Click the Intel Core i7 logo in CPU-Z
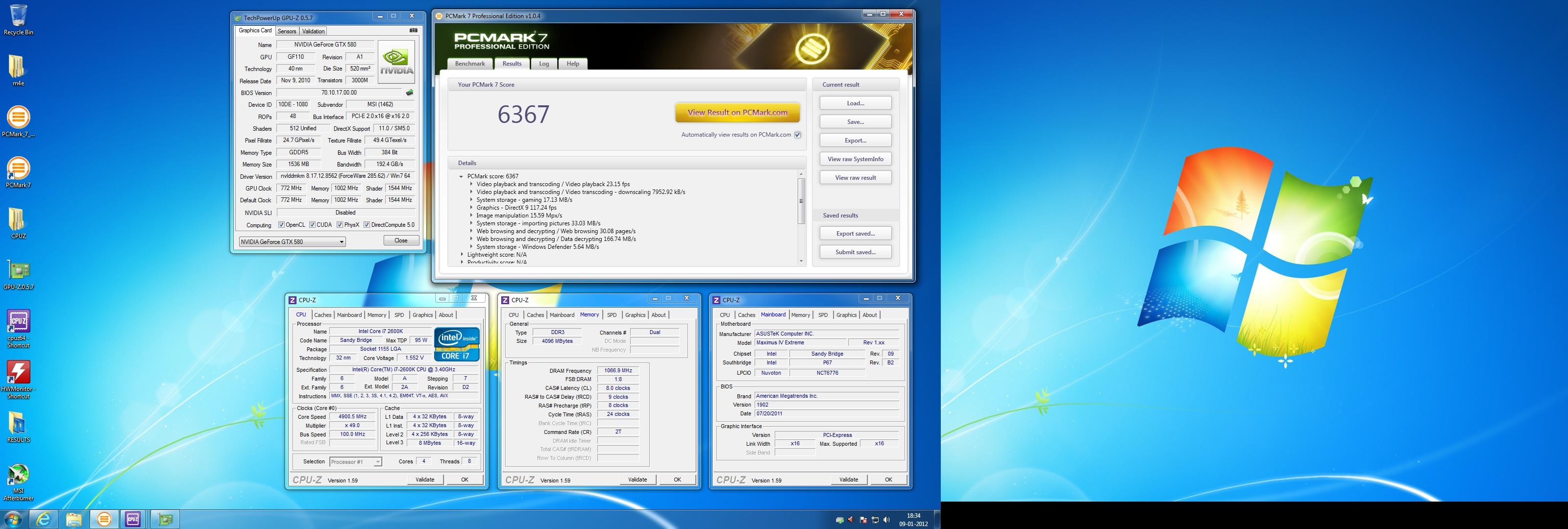 [x=457, y=344]
